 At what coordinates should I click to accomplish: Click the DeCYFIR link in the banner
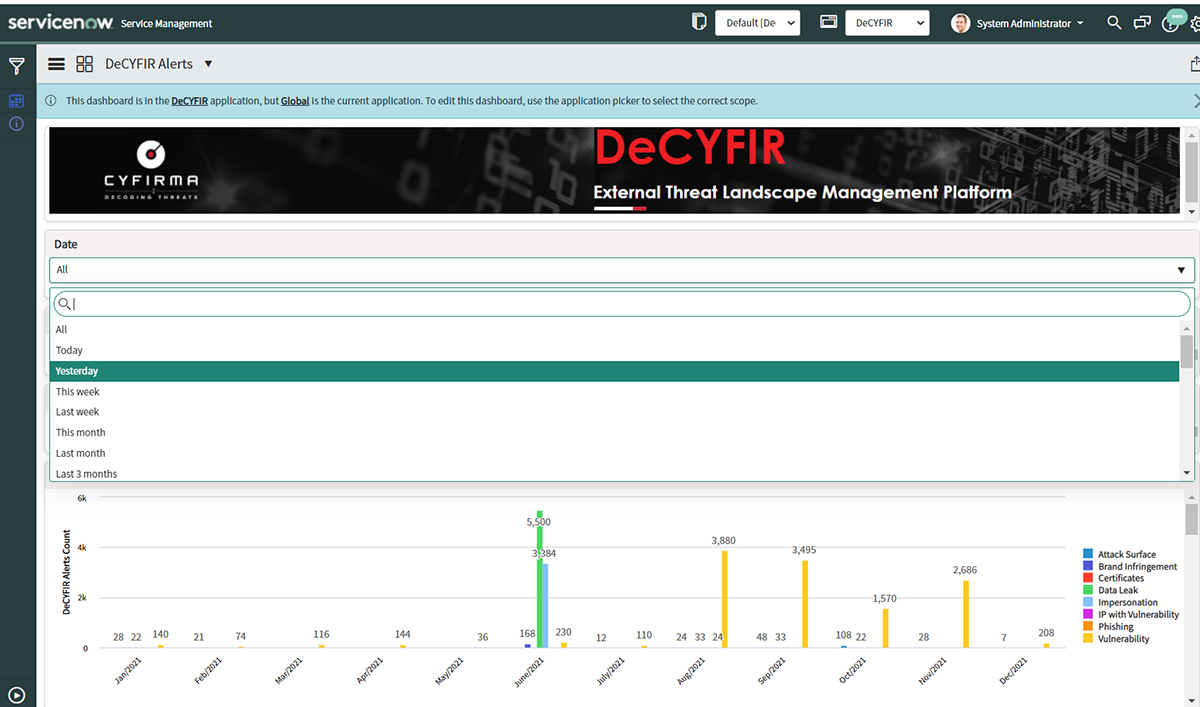click(x=189, y=101)
